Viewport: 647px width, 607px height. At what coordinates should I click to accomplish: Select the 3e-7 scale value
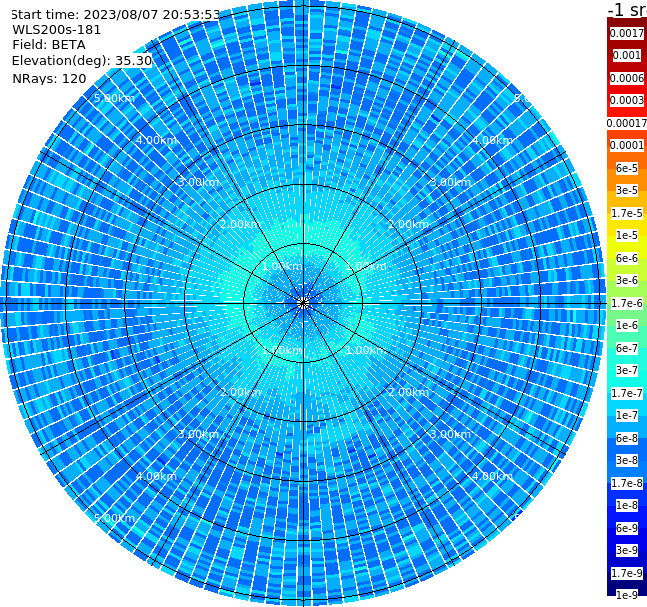click(627, 370)
